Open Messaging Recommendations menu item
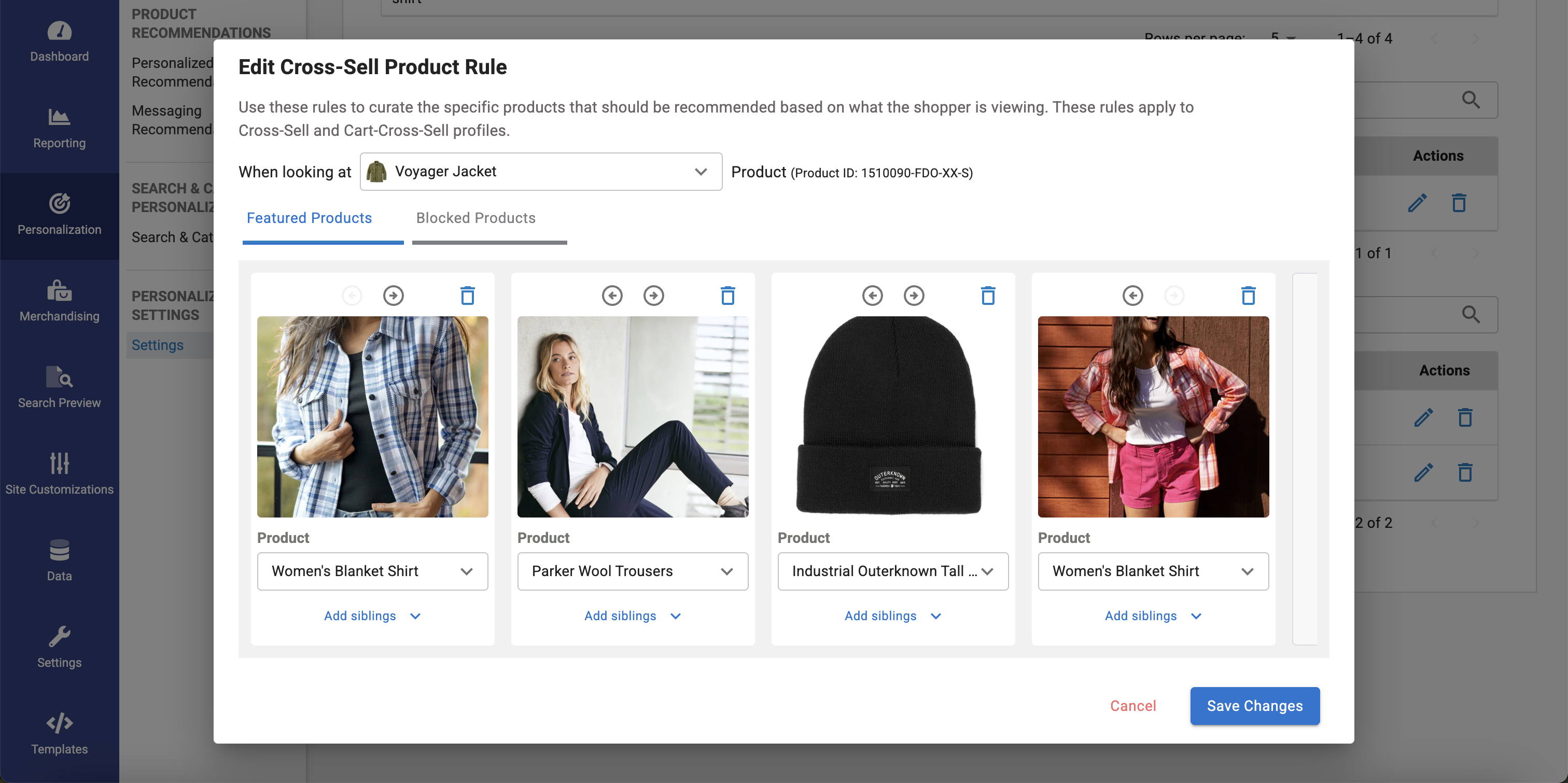1568x783 pixels. 173,120
